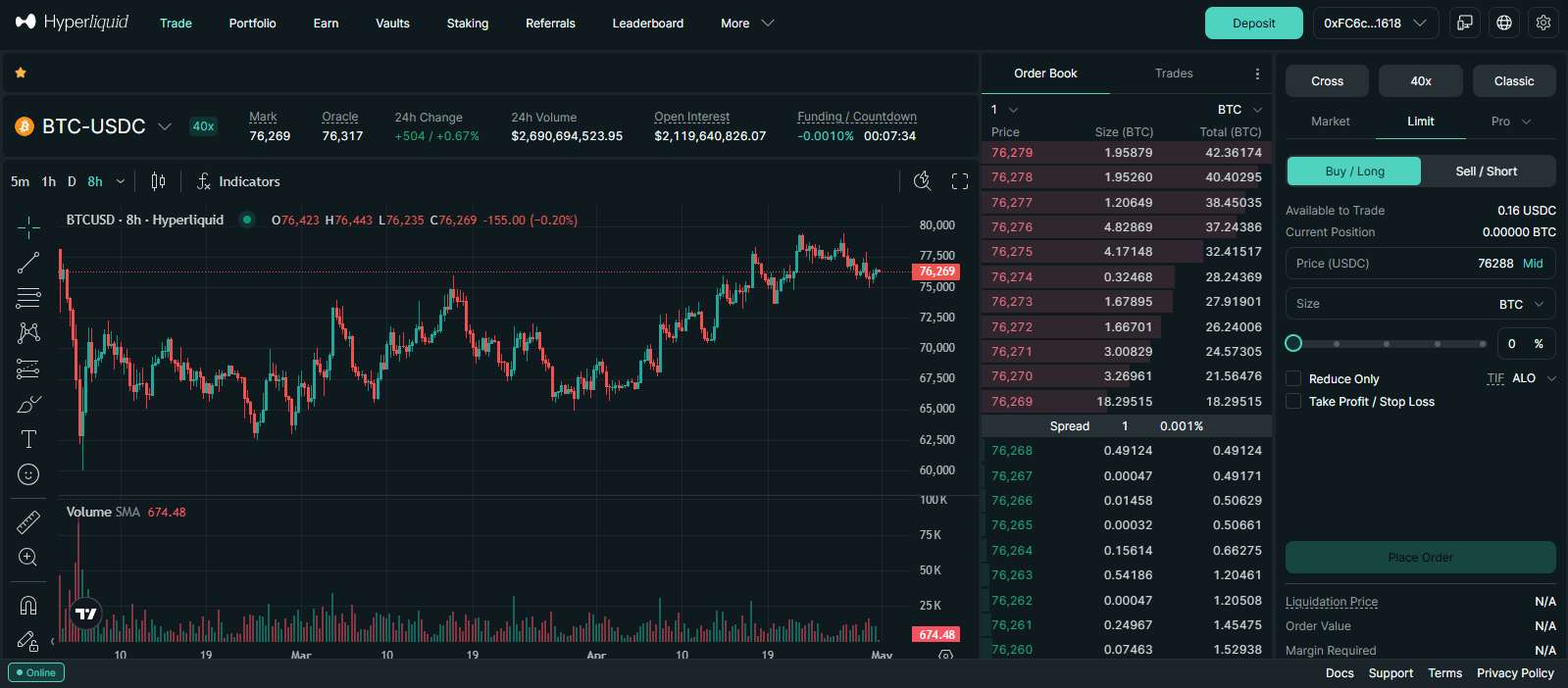This screenshot has height=688, width=1568.
Task: Toggle the green market status dot on chart
Action: pyautogui.click(x=247, y=220)
